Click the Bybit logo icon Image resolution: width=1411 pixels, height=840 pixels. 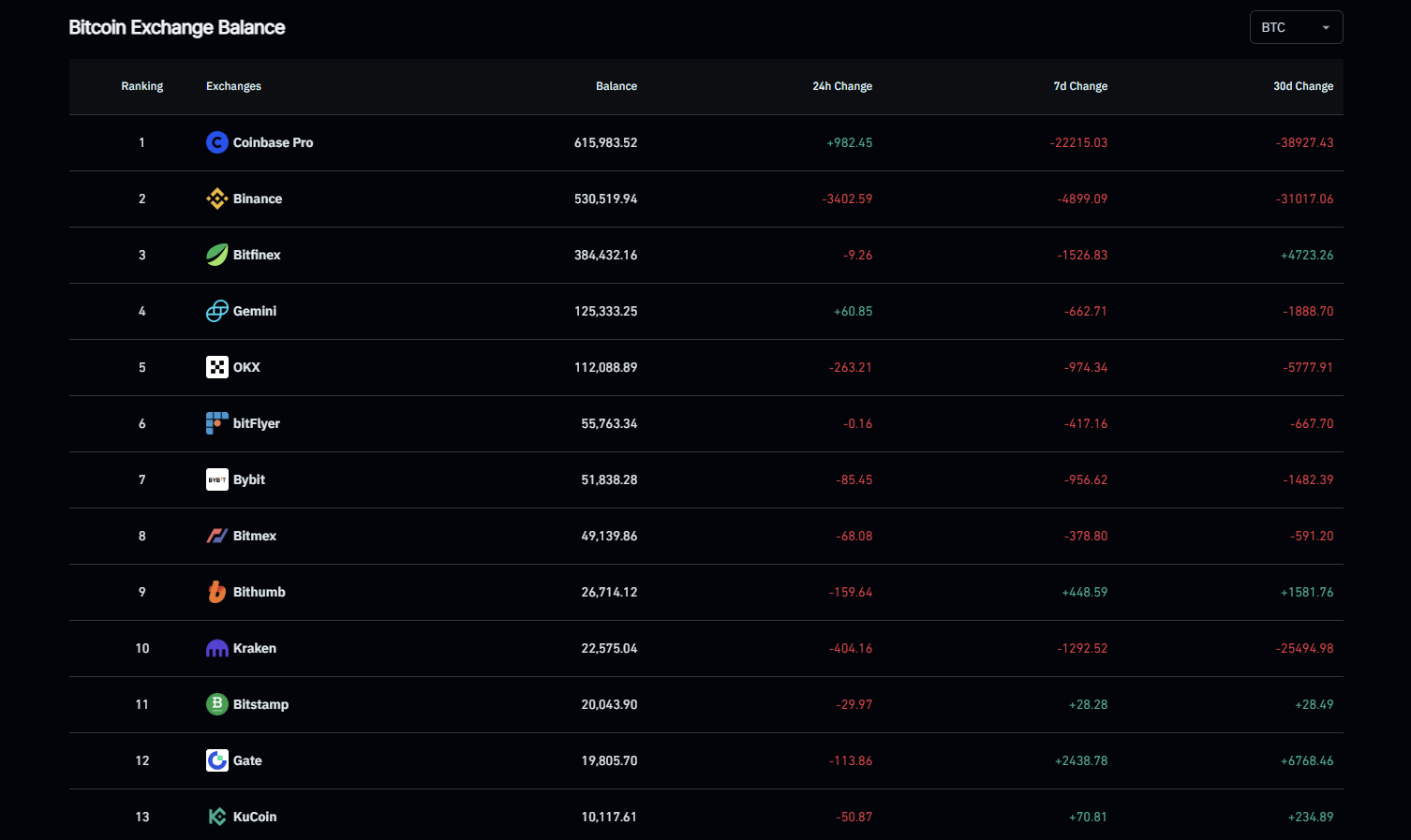click(x=217, y=479)
